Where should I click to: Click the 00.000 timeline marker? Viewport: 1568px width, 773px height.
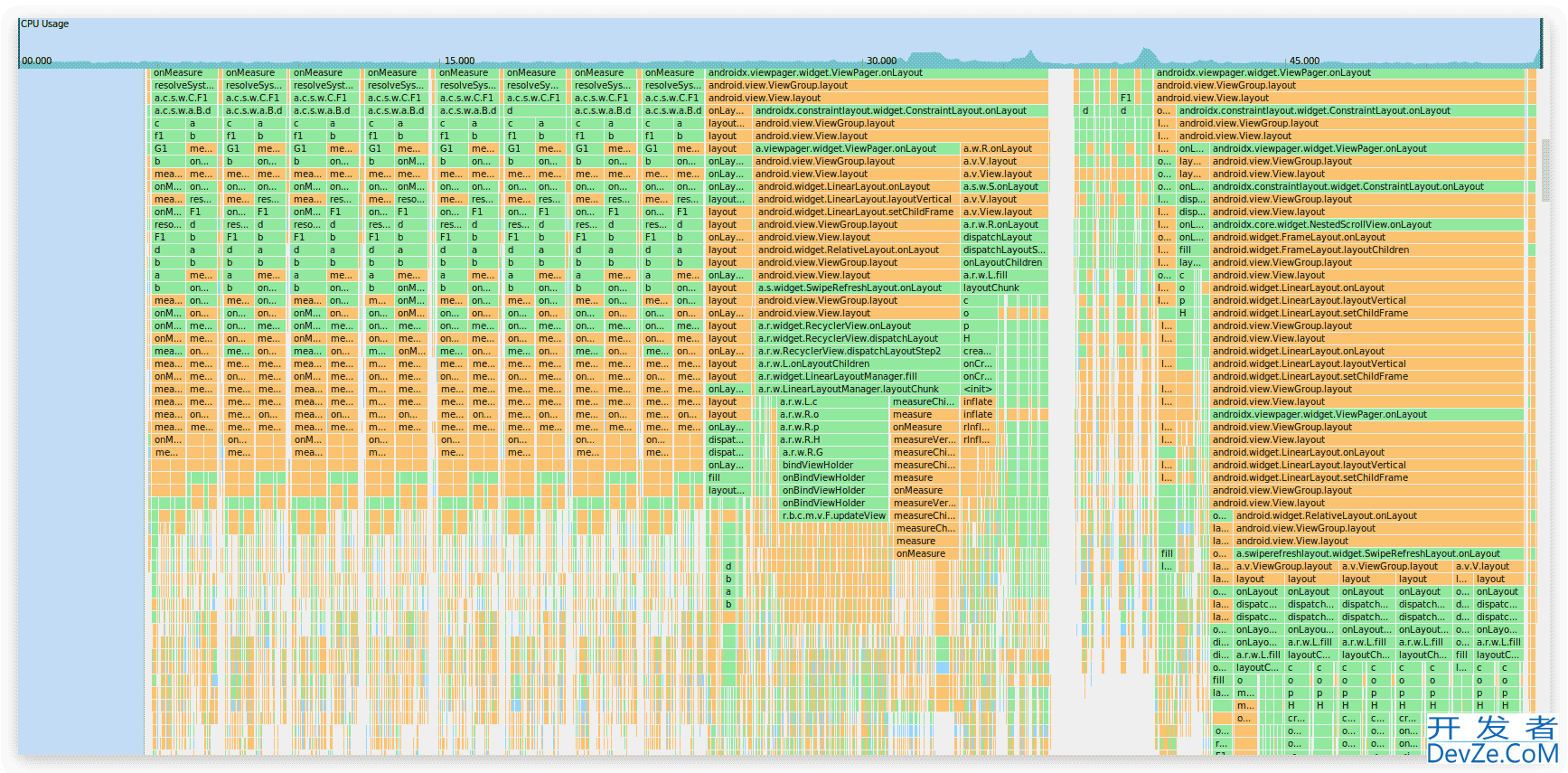(37, 61)
